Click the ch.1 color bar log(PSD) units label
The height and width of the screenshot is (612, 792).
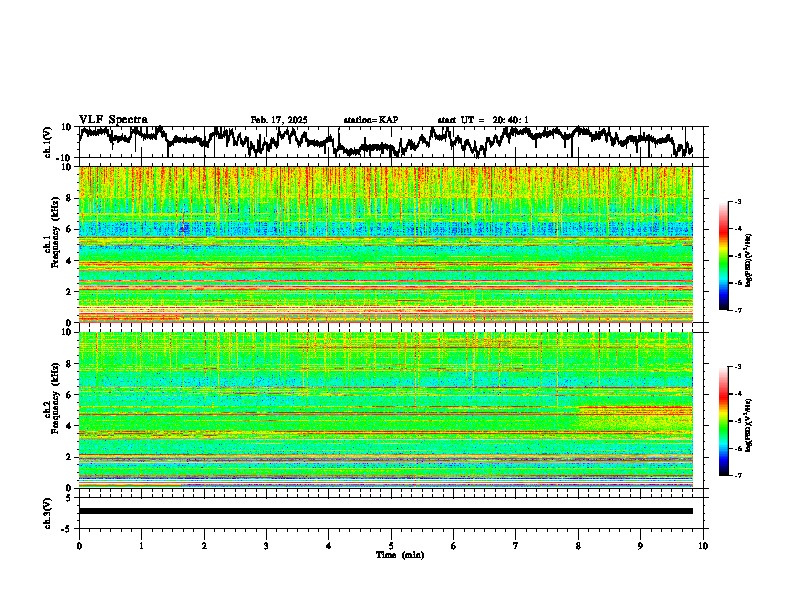(x=749, y=261)
